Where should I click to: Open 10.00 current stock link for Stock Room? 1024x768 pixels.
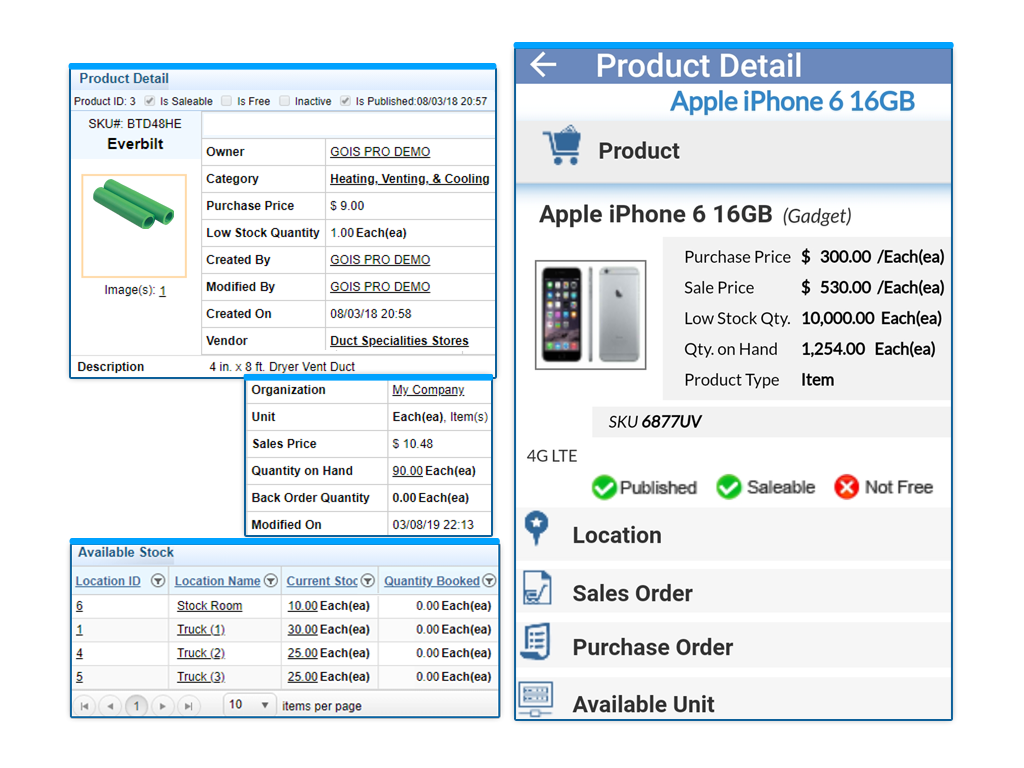point(302,605)
